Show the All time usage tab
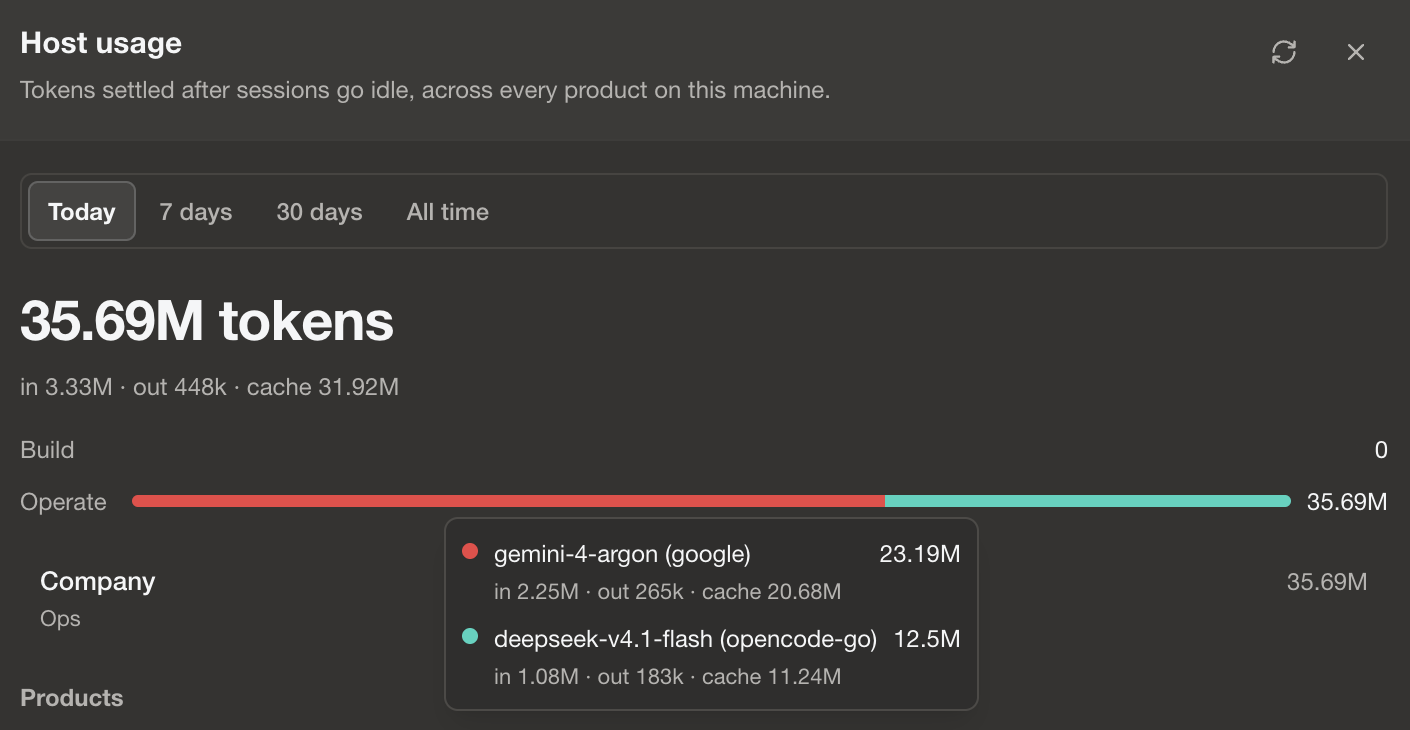The height and width of the screenshot is (730, 1410). [x=448, y=212]
